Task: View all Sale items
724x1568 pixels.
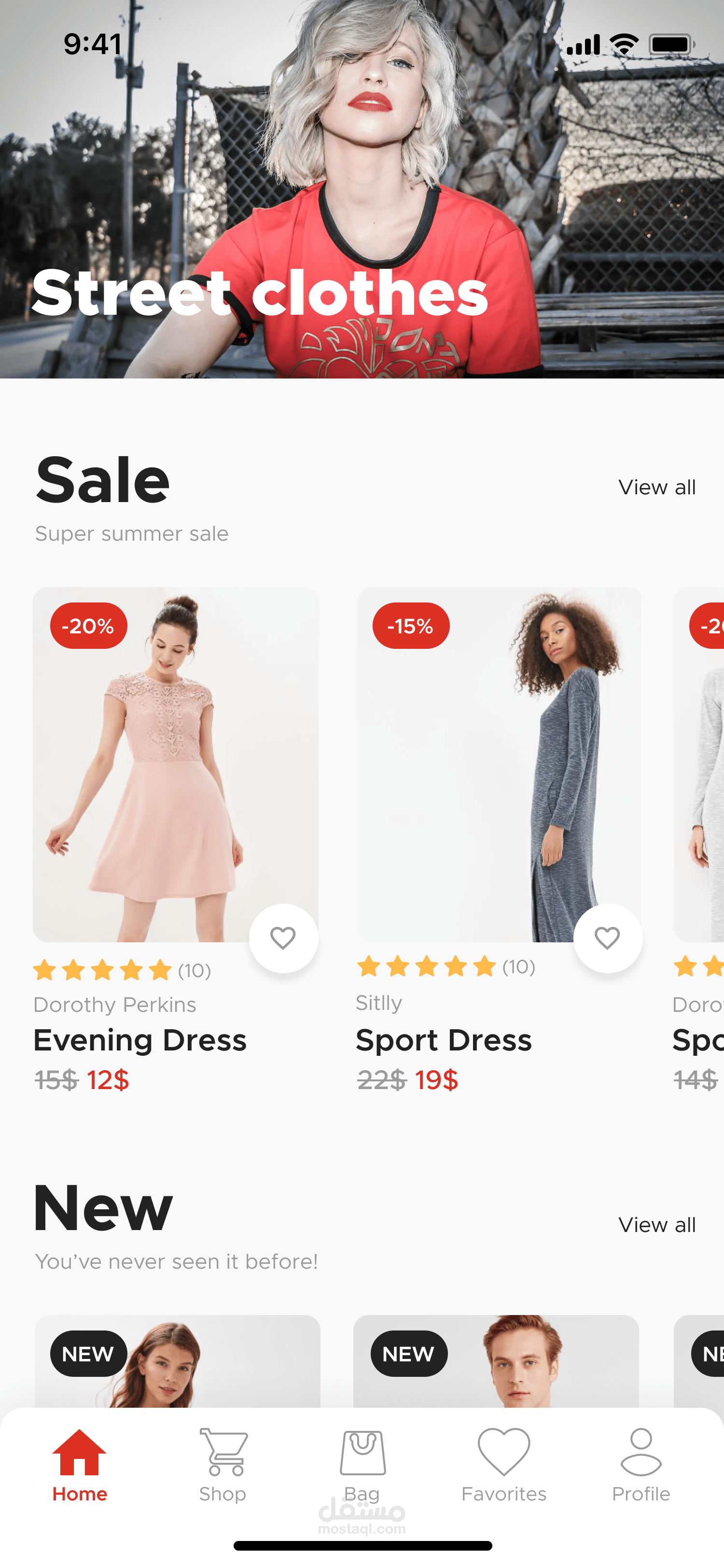Action: click(657, 488)
